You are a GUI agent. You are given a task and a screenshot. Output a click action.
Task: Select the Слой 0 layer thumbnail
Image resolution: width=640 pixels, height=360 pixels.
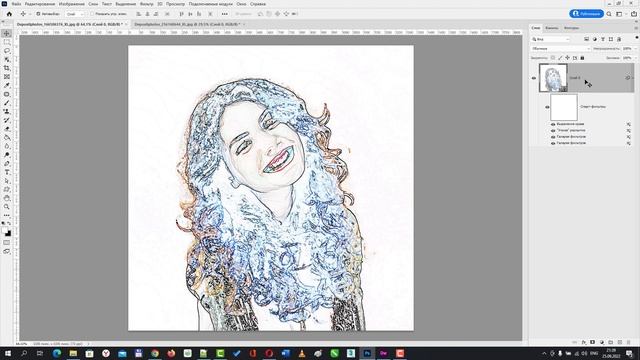click(x=553, y=78)
